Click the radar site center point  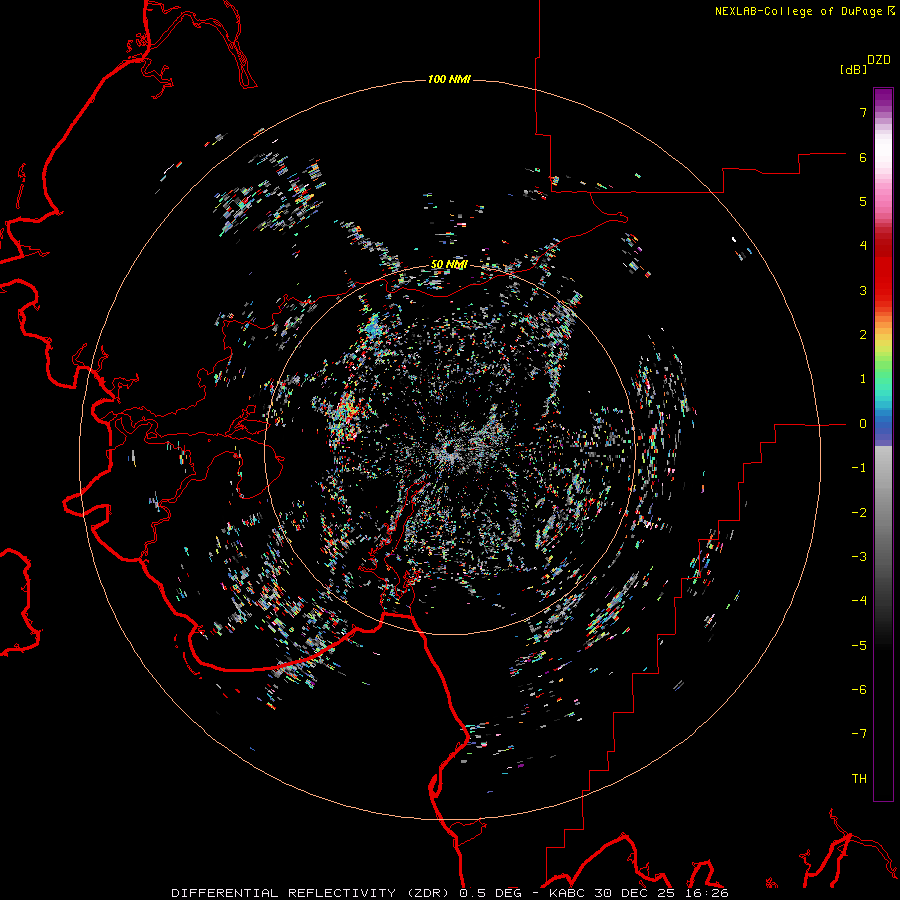coord(450,449)
